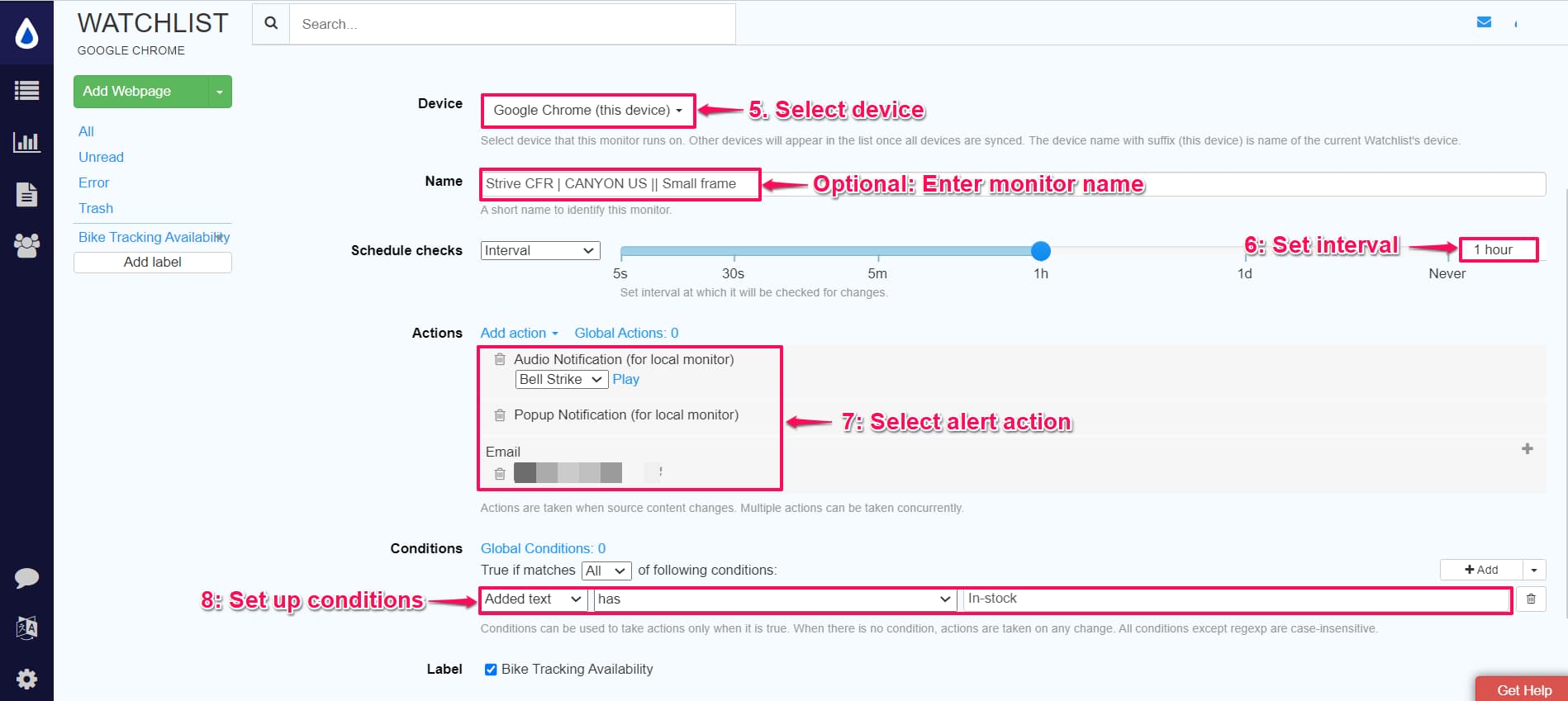Click the envelope mail icon
The width and height of the screenshot is (1568, 701).
1484,22
